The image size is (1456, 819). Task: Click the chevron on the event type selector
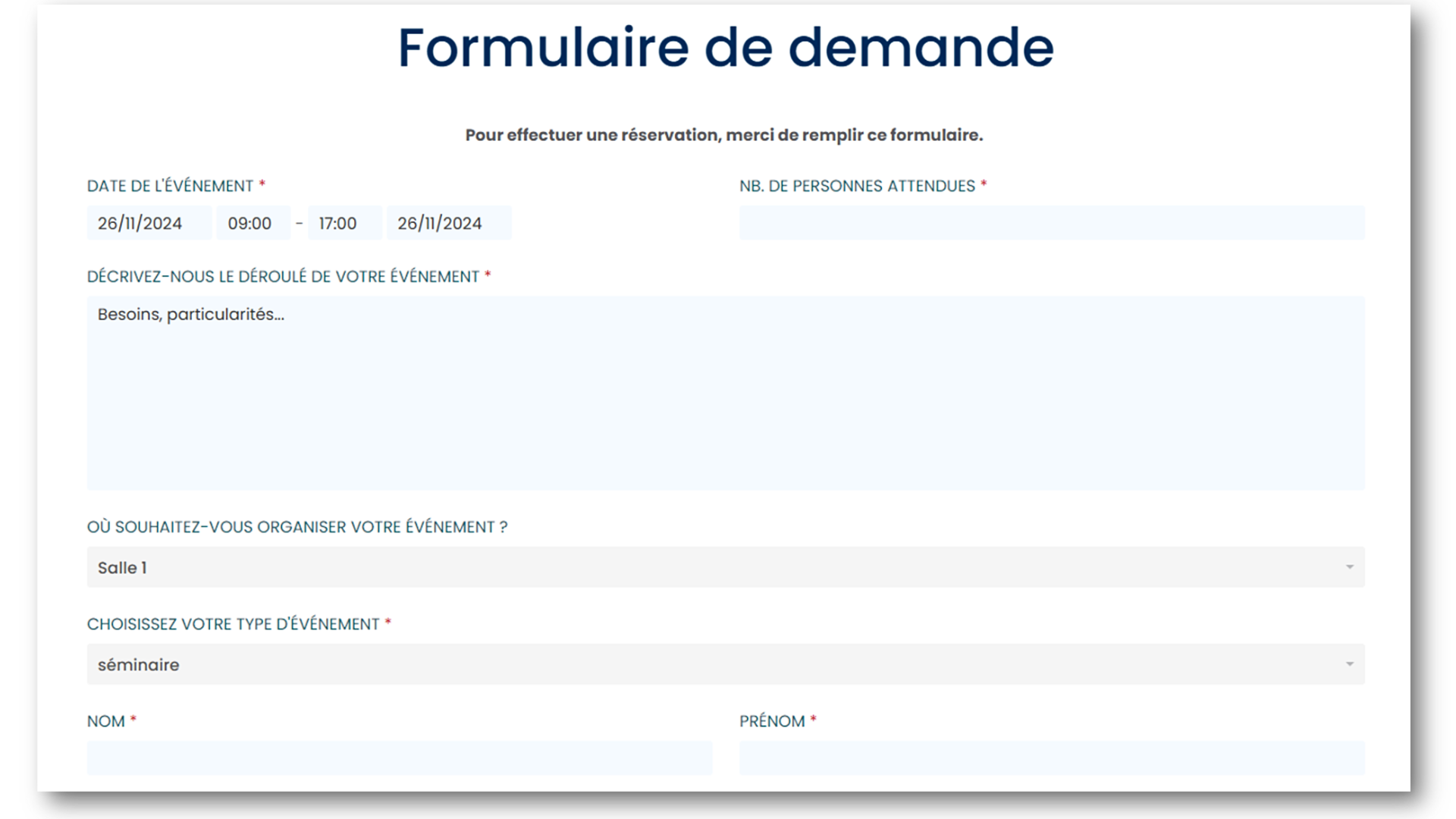1350,664
